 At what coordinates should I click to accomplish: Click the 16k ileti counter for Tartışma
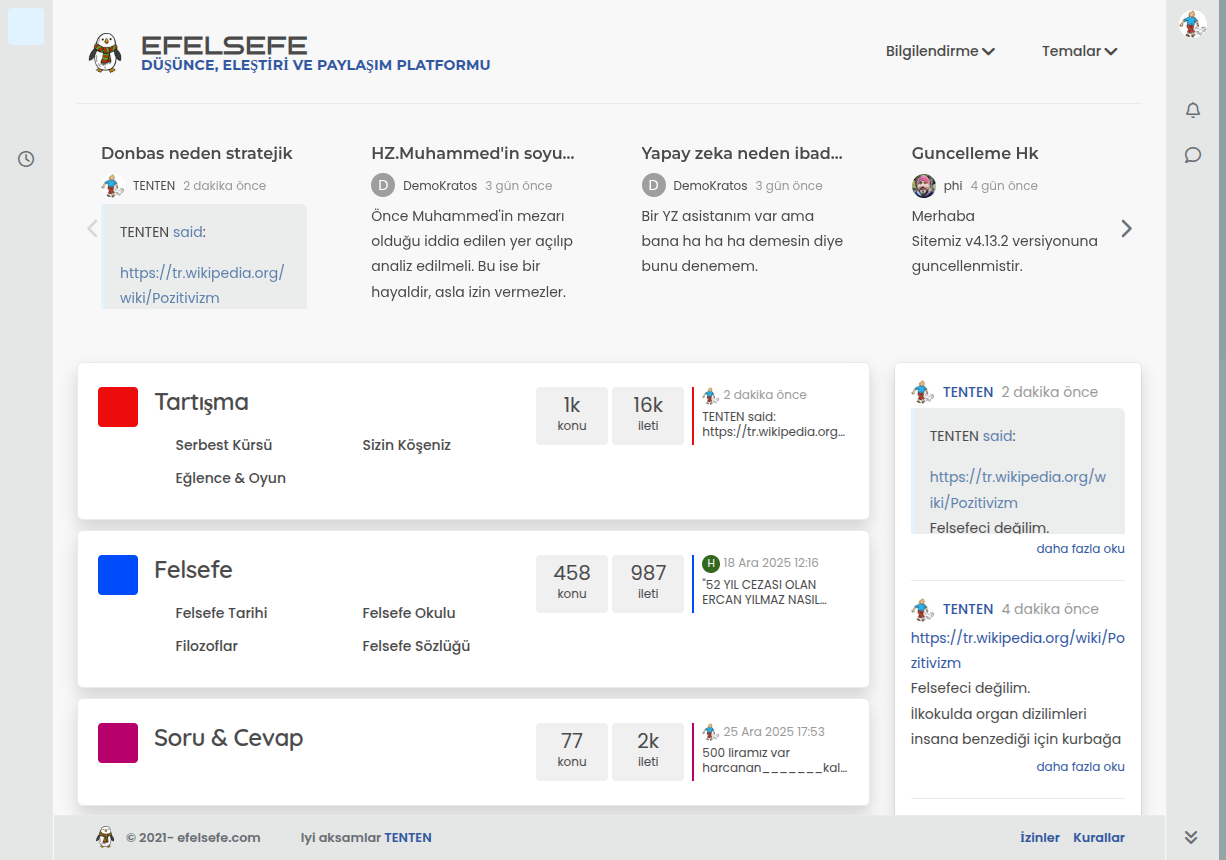tap(648, 415)
